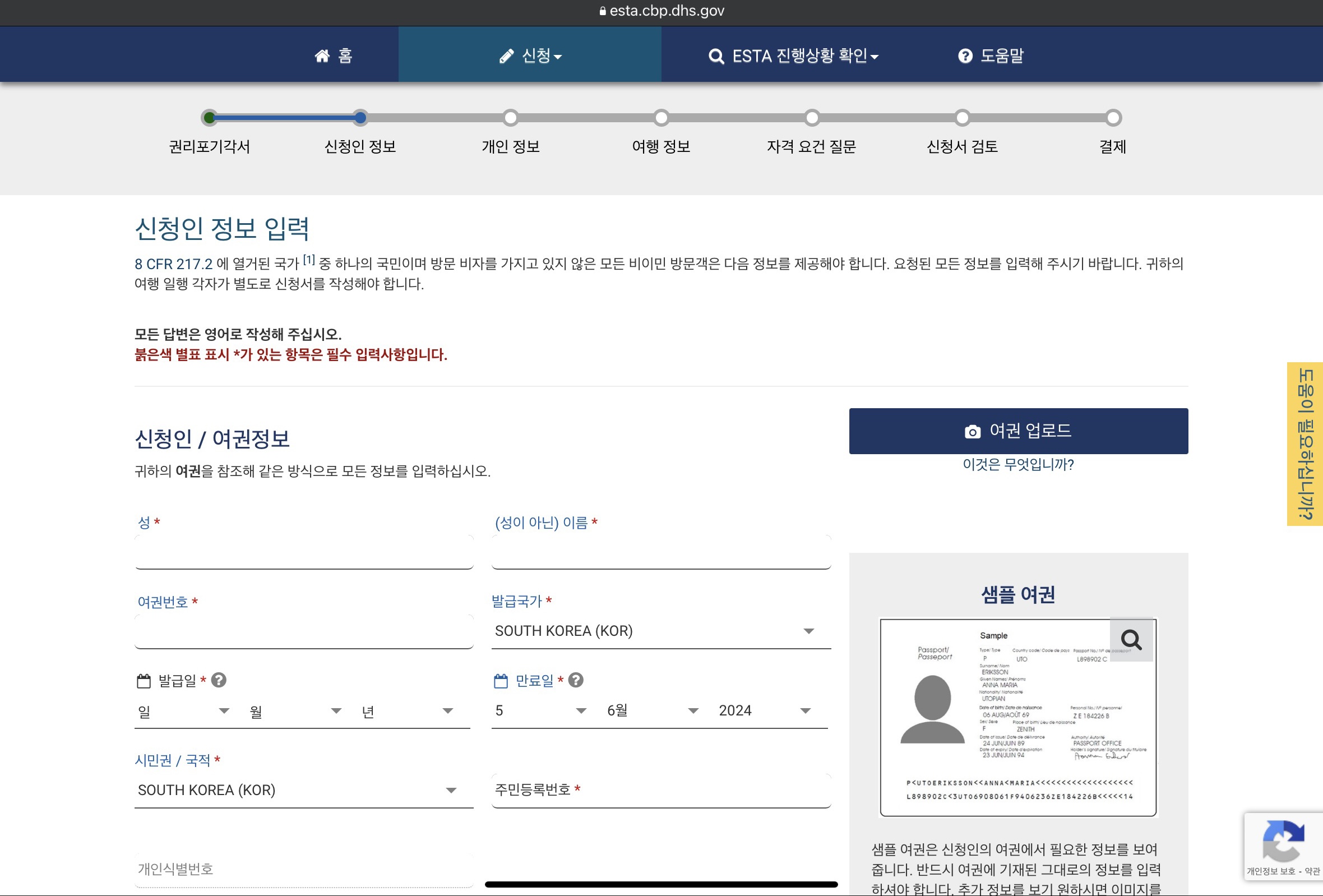Open the 만료일 year dropdown showing 2024
The image size is (1323, 896).
(x=765, y=710)
